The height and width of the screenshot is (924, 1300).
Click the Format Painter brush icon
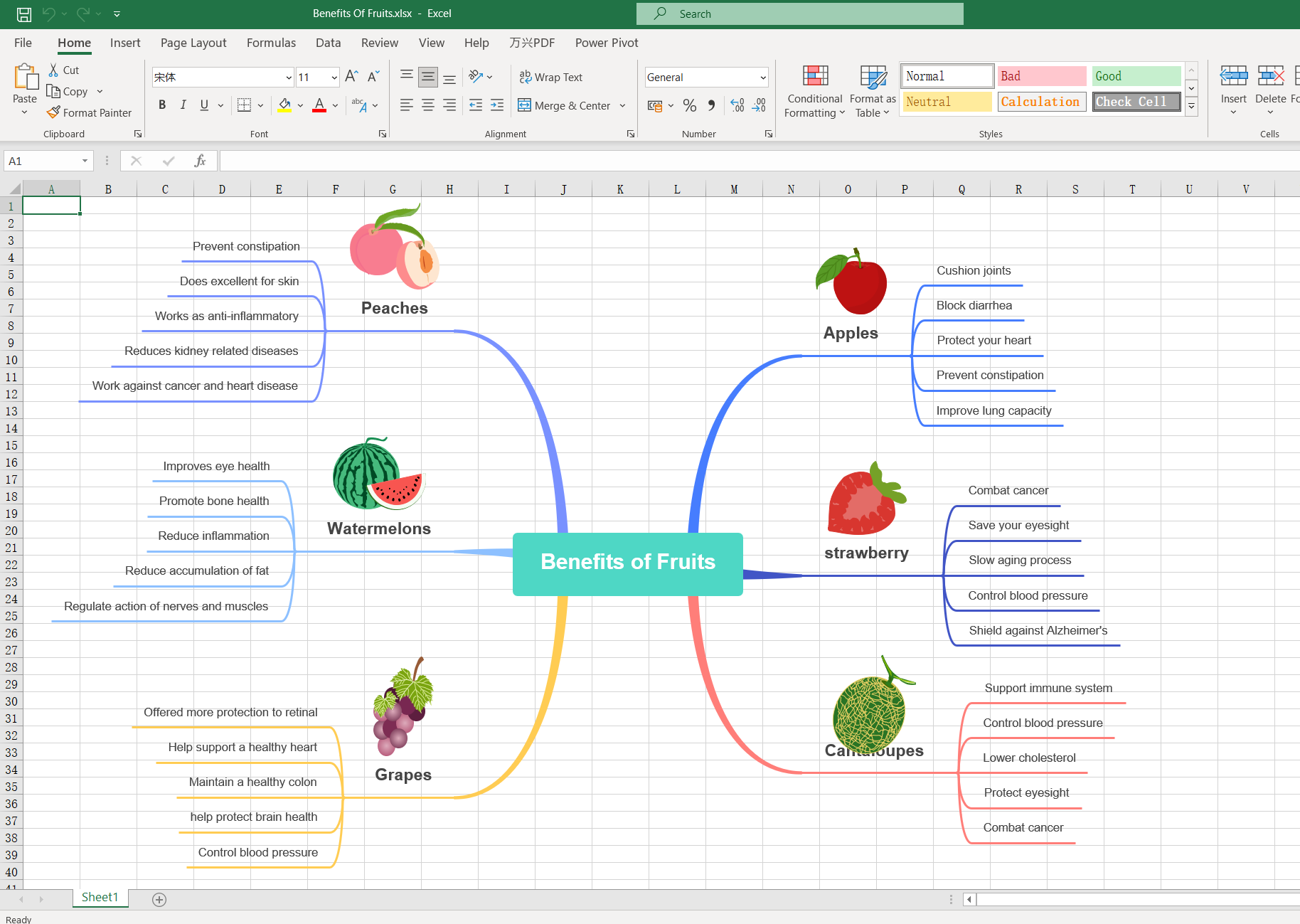(x=53, y=112)
